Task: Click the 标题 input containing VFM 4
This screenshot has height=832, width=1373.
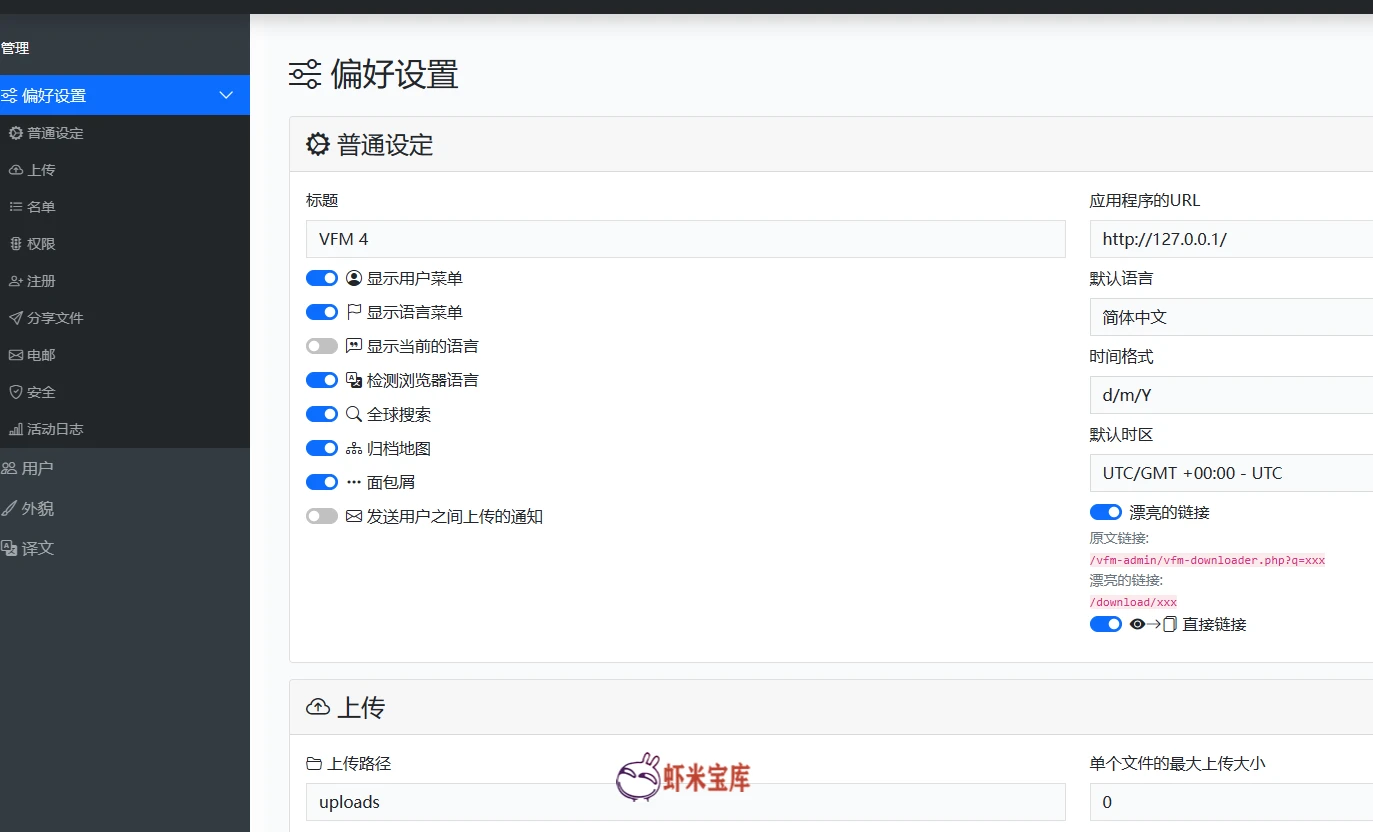Action: pos(686,239)
